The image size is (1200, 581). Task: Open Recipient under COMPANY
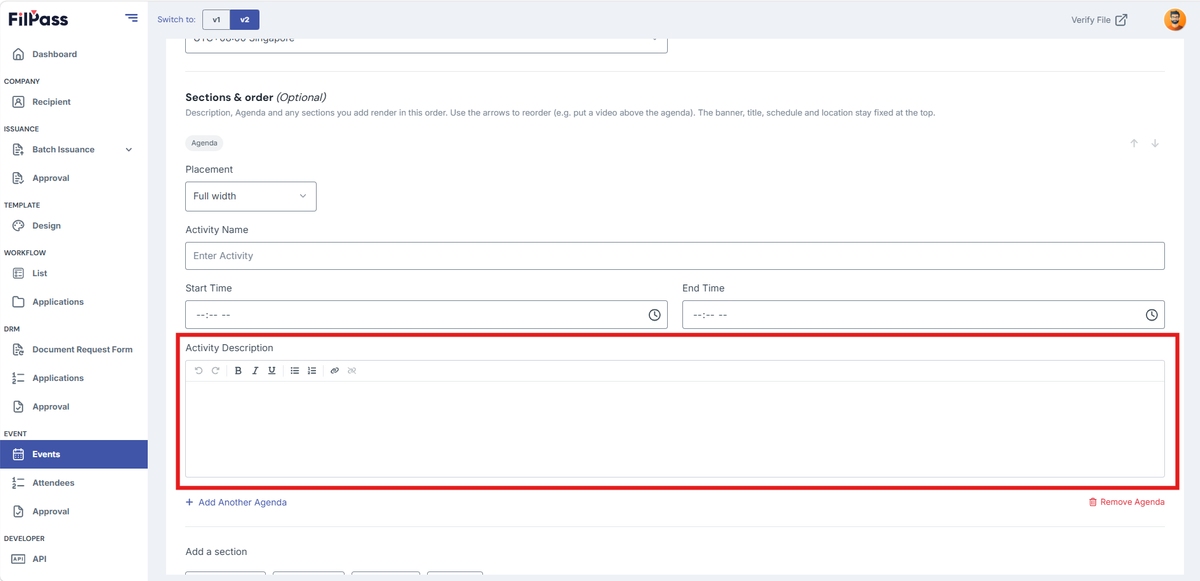[x=74, y=102]
